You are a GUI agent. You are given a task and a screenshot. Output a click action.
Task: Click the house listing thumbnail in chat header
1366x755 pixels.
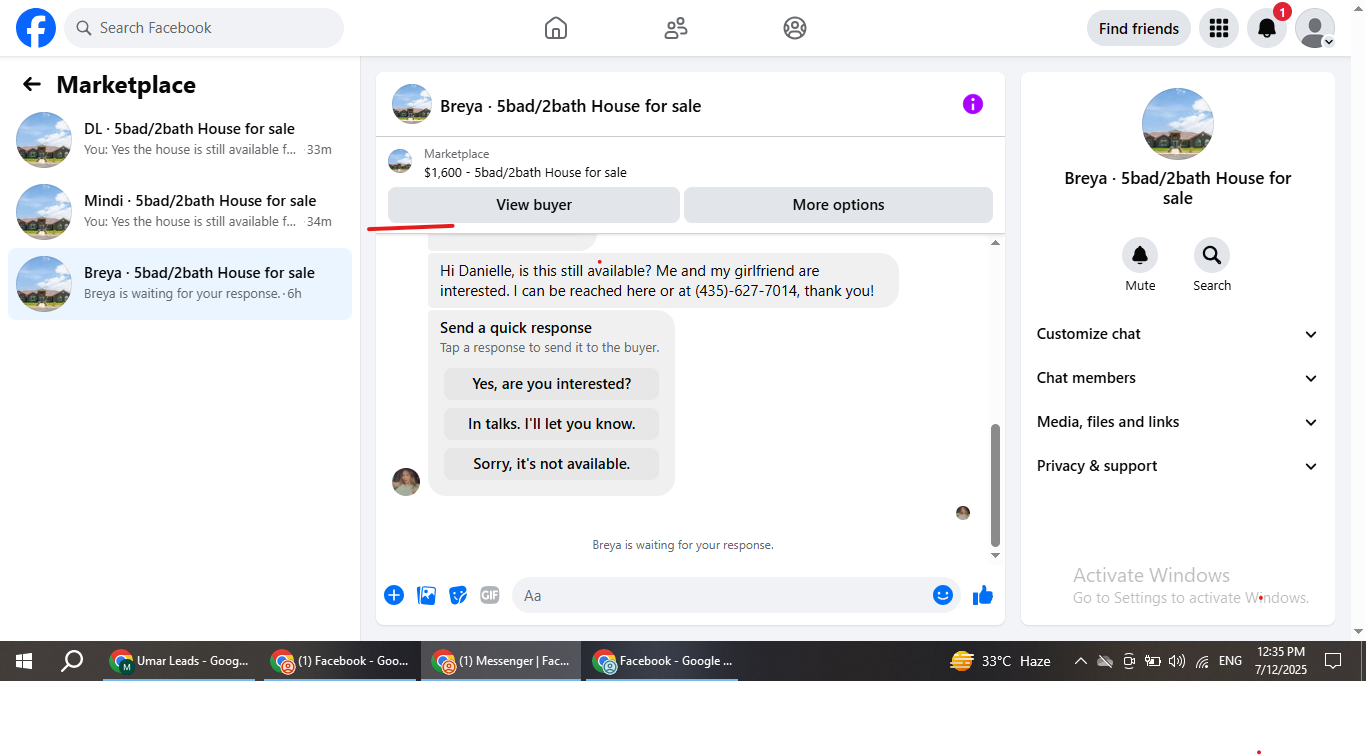pos(412,104)
